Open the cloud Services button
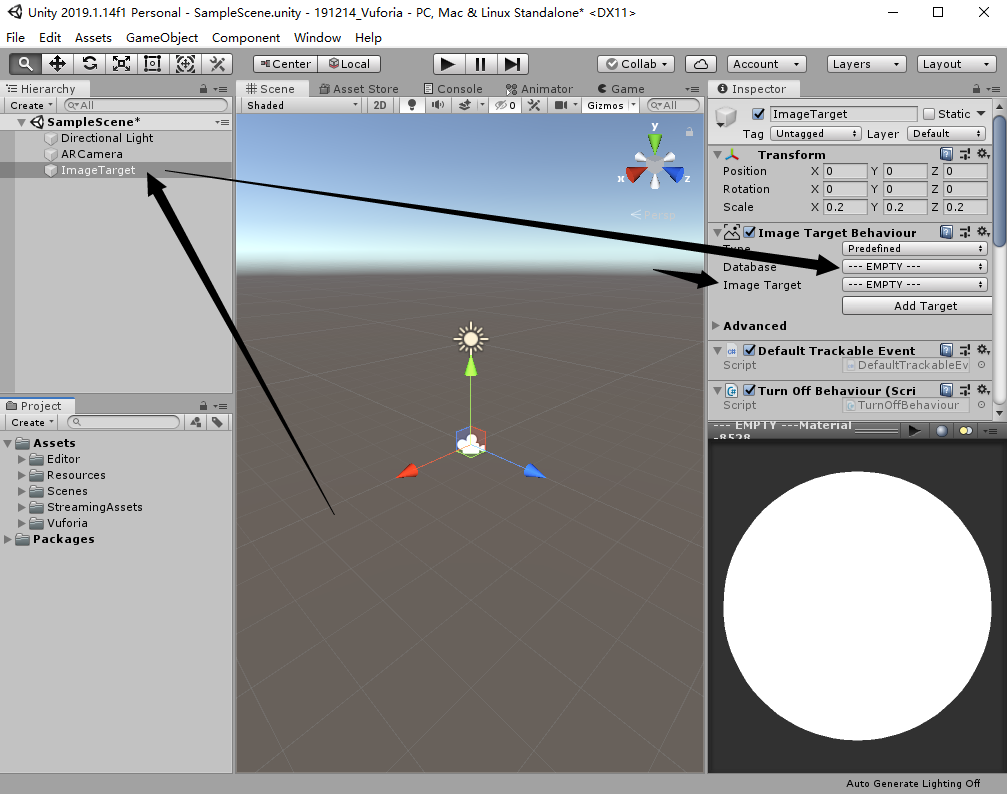The height and width of the screenshot is (794, 1007). pyautogui.click(x=701, y=64)
